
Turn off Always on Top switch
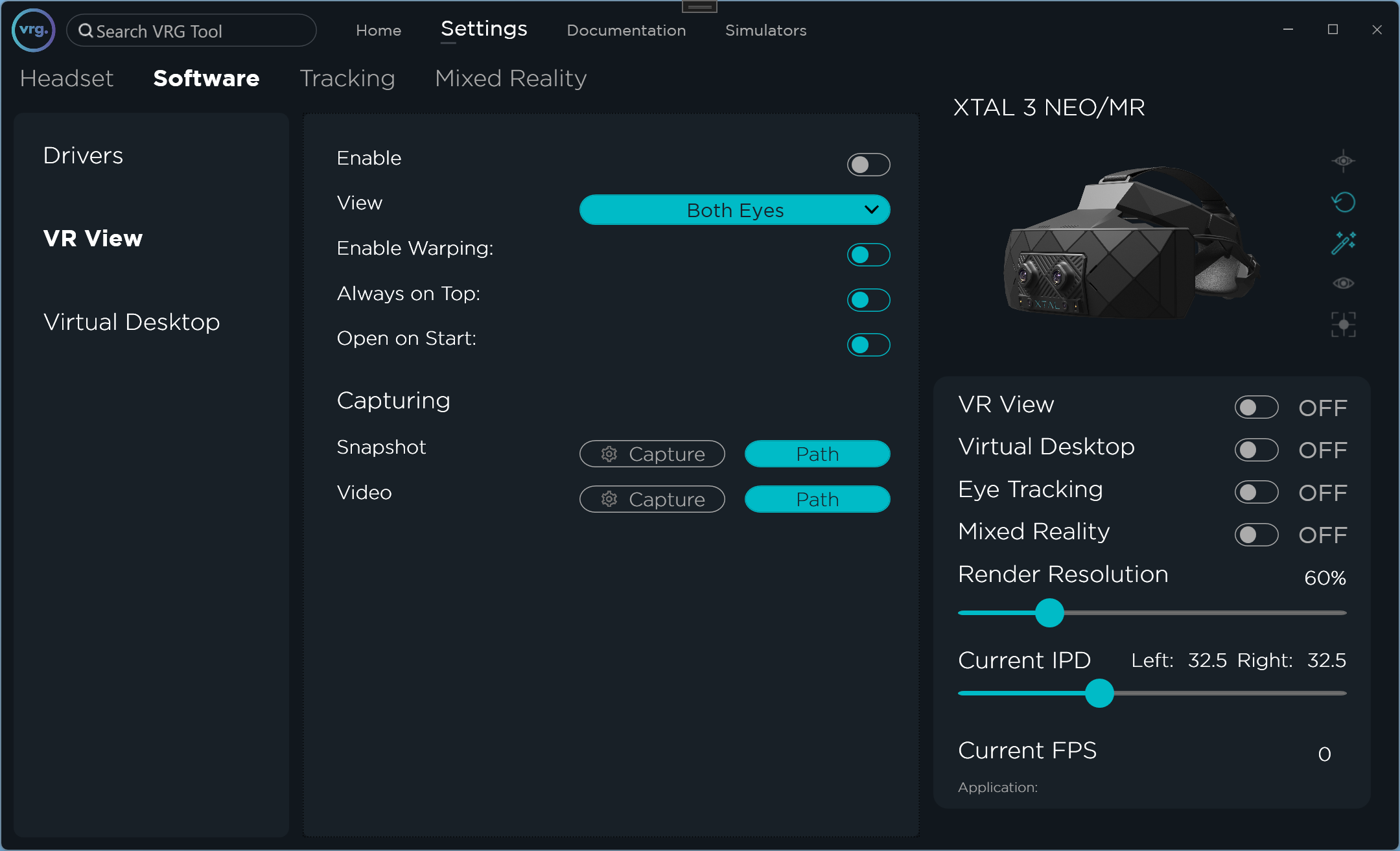pyautogui.click(x=869, y=300)
